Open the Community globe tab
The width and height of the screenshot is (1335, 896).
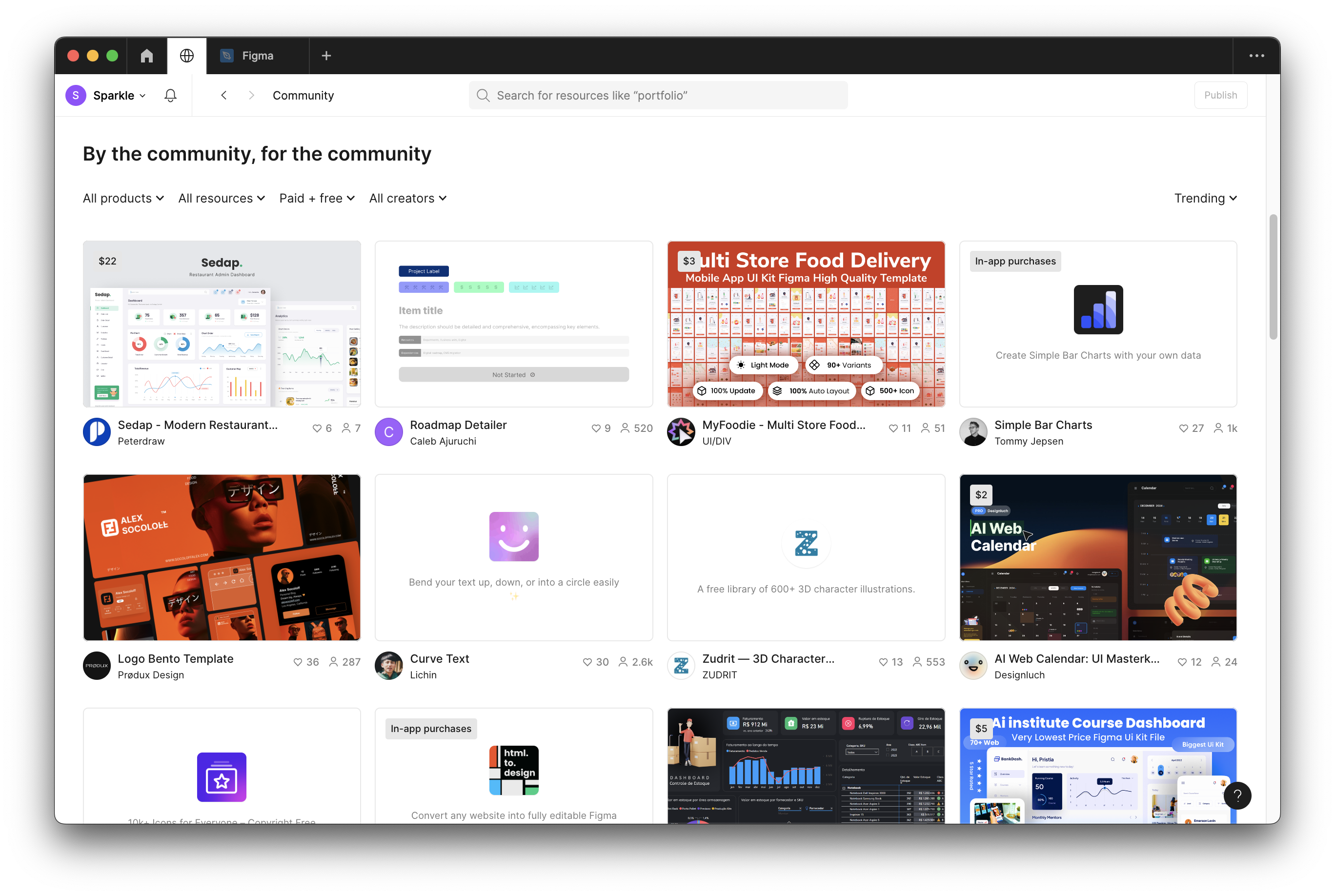tap(187, 56)
